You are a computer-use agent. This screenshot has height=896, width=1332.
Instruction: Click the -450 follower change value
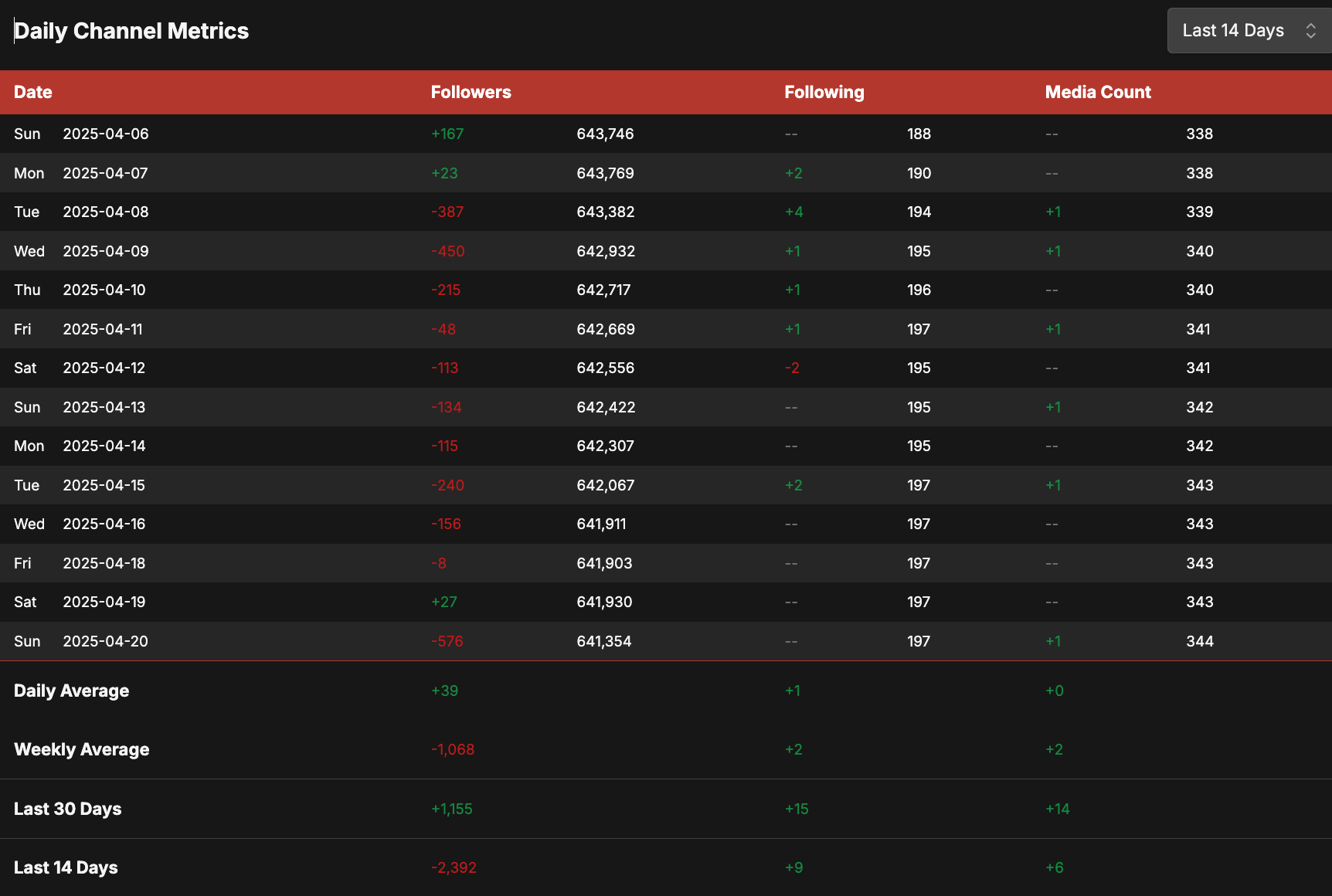448,251
